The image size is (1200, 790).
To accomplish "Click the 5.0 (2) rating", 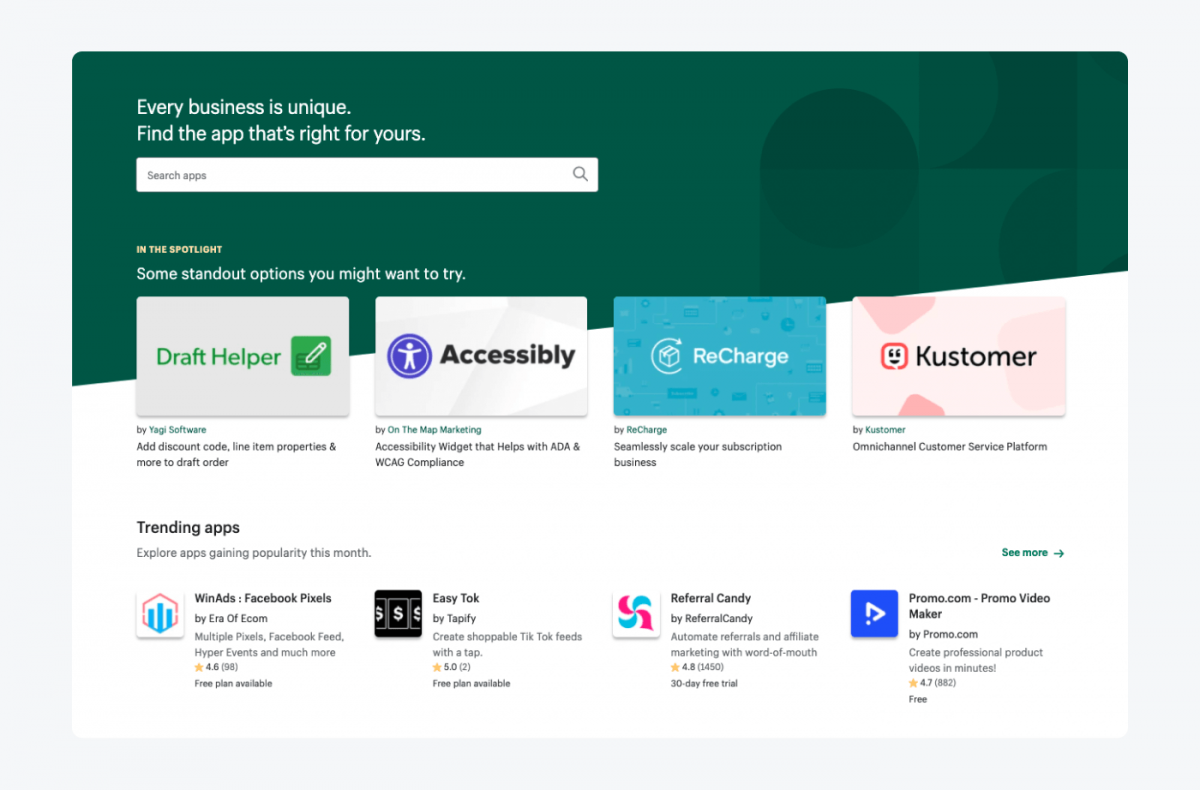I will [452, 667].
